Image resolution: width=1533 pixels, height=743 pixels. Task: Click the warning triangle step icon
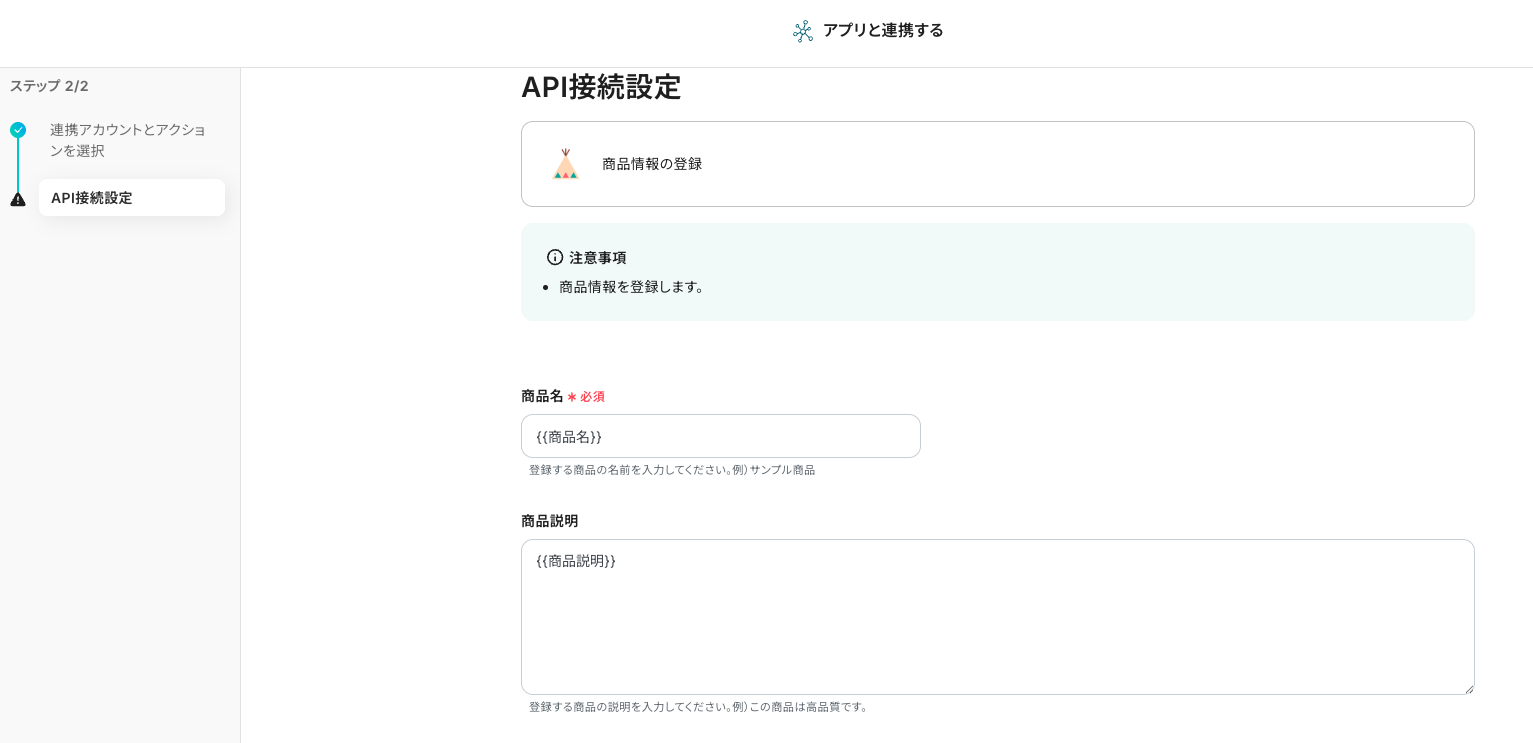[x=18, y=199]
